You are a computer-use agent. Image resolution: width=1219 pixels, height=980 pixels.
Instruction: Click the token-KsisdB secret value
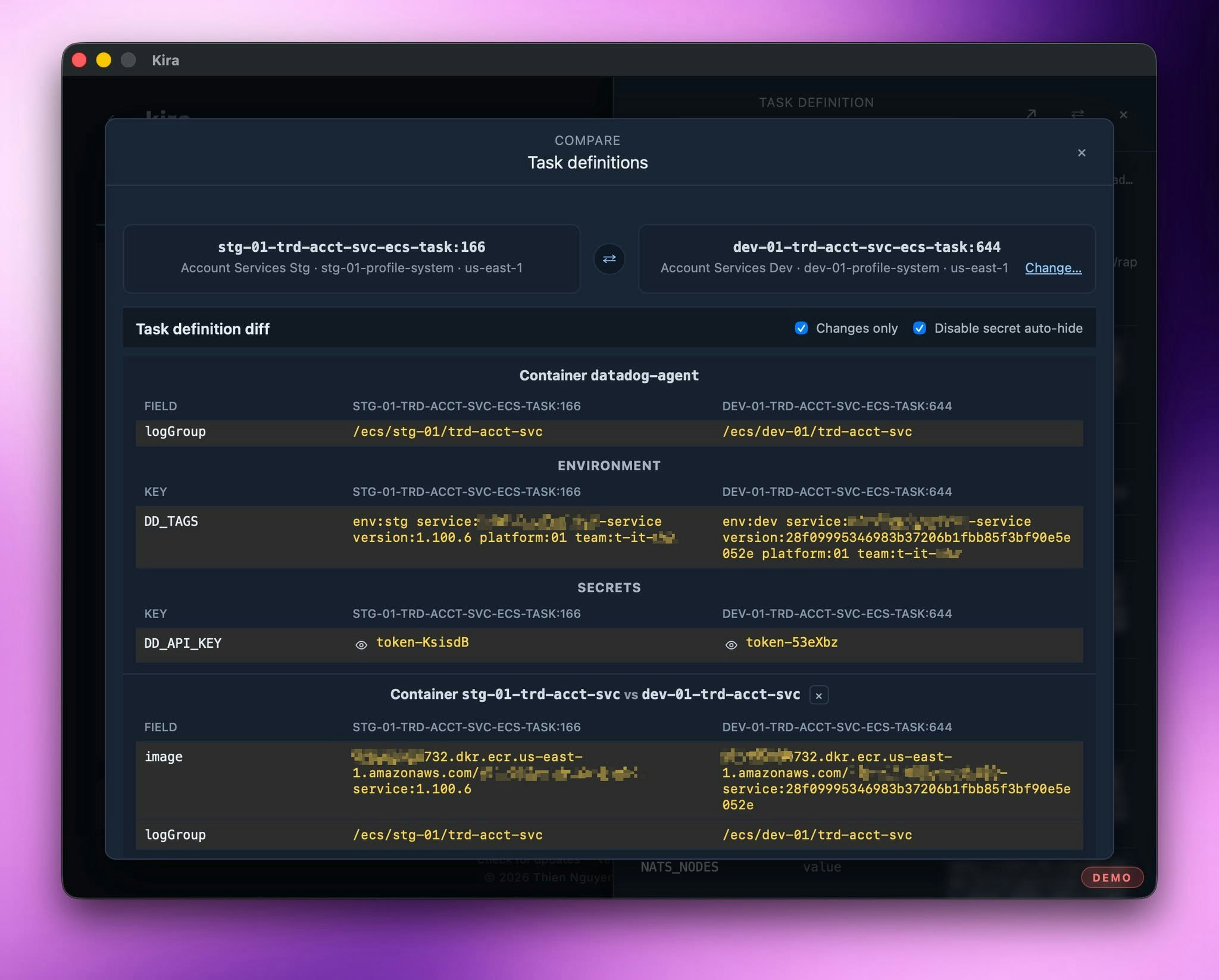click(423, 642)
